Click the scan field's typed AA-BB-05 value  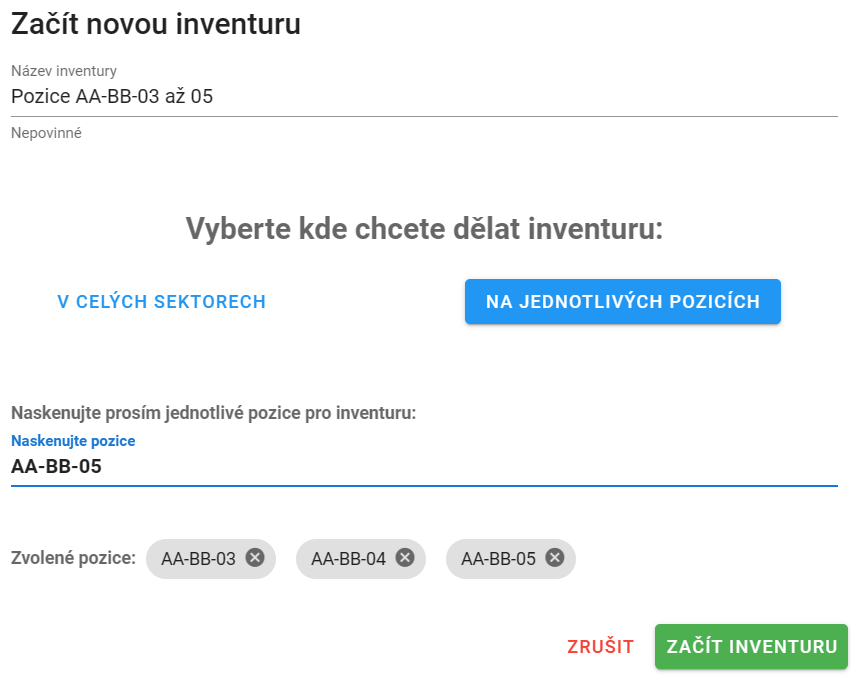[56, 467]
